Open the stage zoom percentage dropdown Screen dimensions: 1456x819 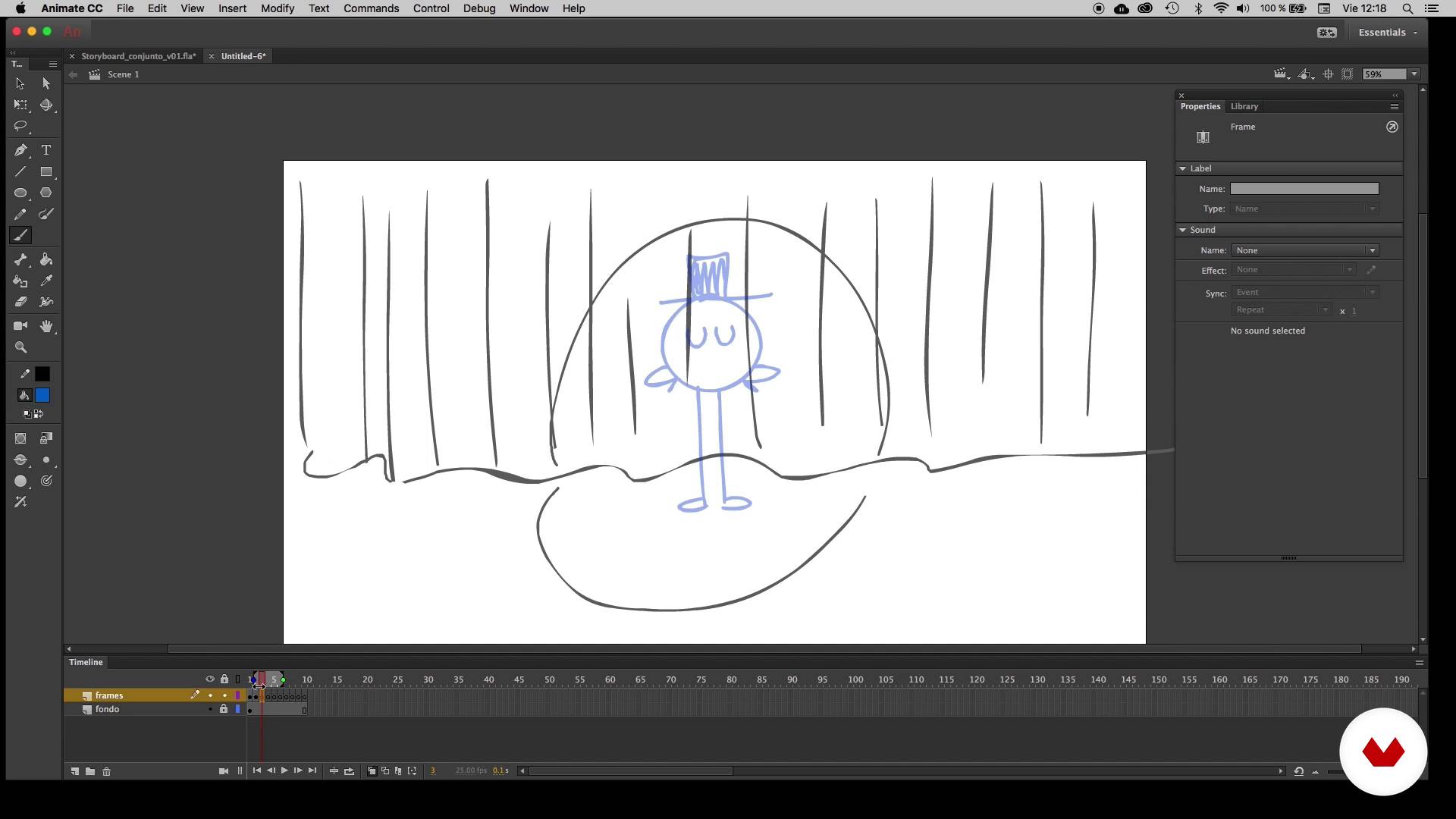[1414, 74]
